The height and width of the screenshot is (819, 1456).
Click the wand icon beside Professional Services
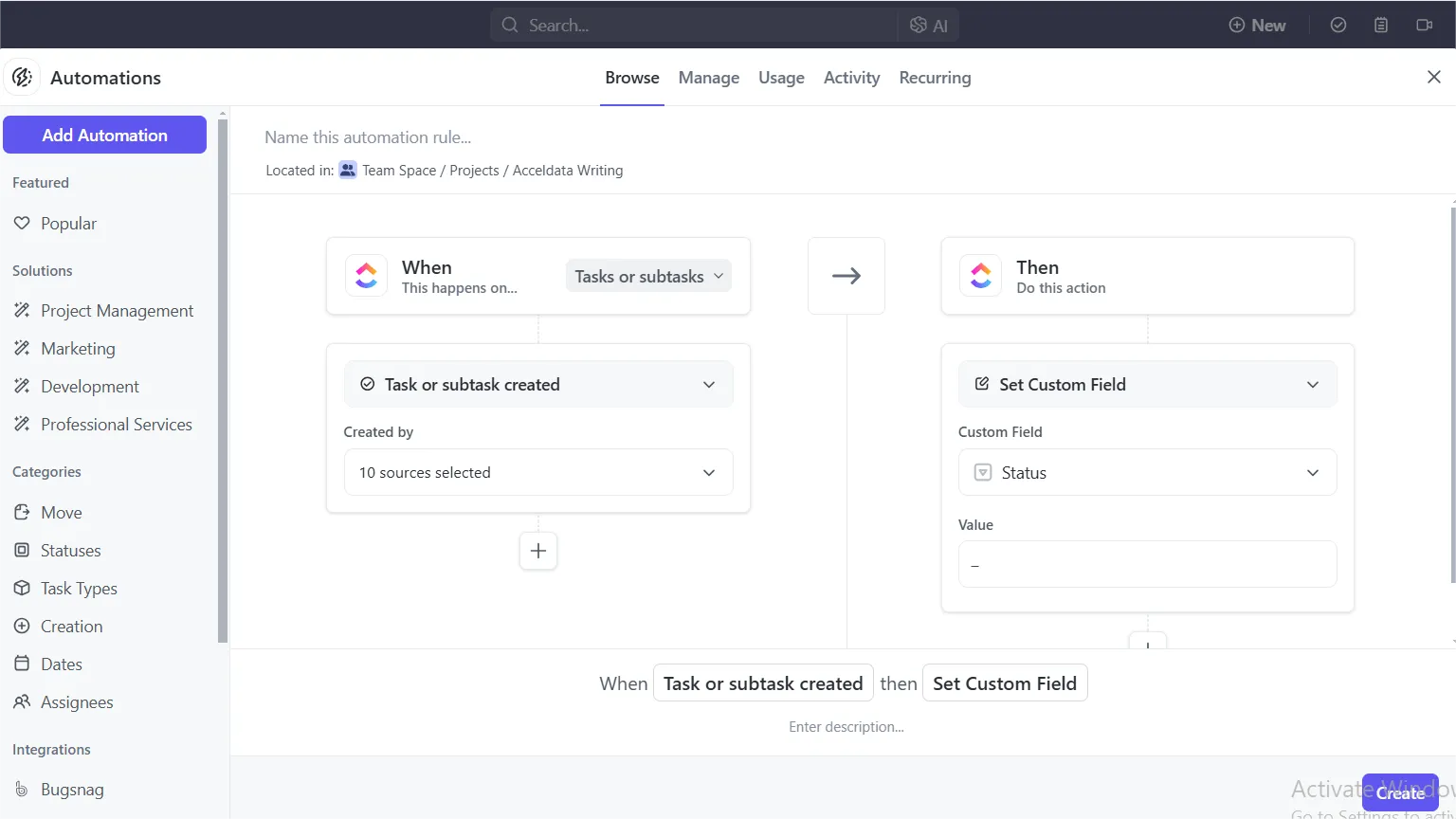22,424
